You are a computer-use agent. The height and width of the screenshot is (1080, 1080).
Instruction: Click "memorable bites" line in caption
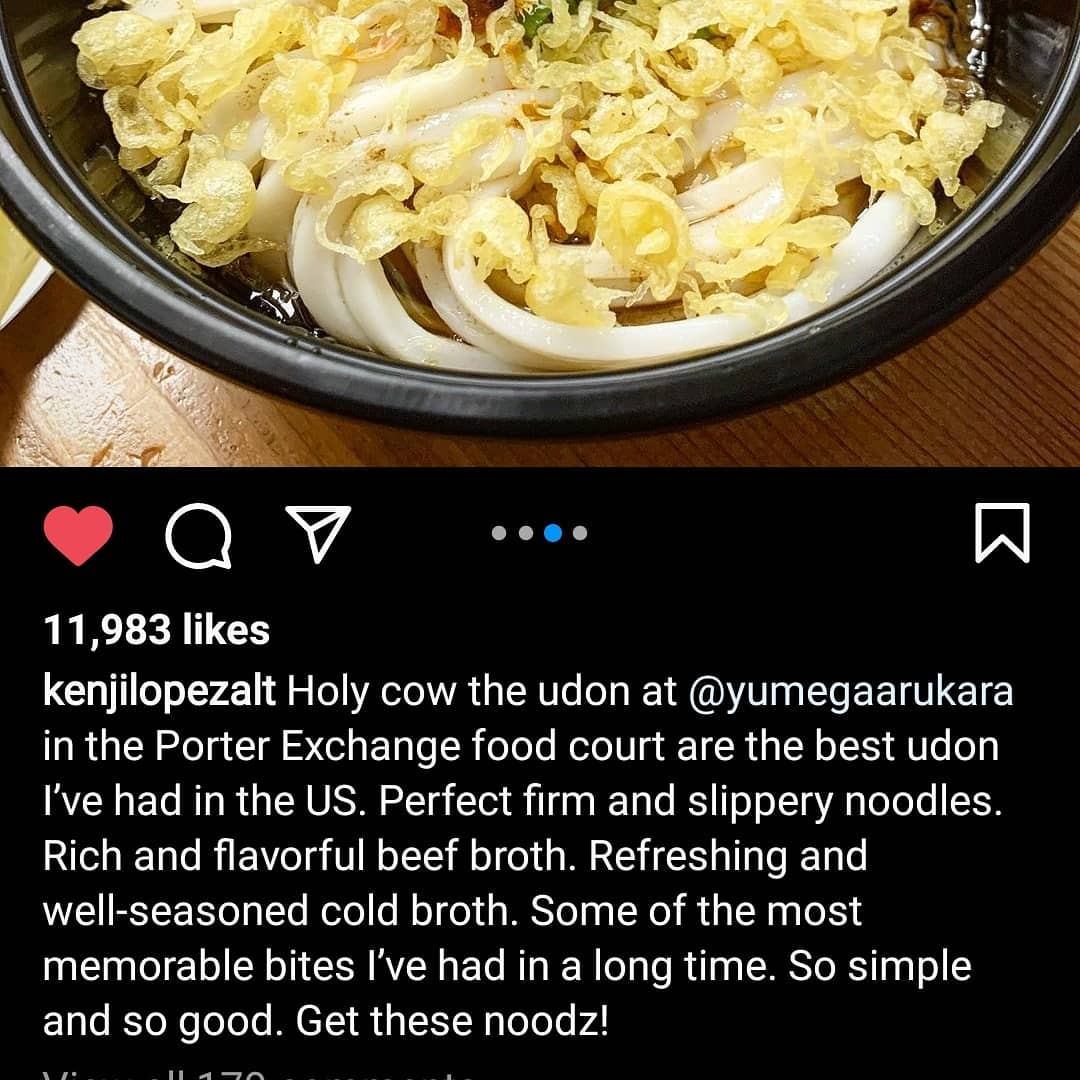(x=198, y=966)
